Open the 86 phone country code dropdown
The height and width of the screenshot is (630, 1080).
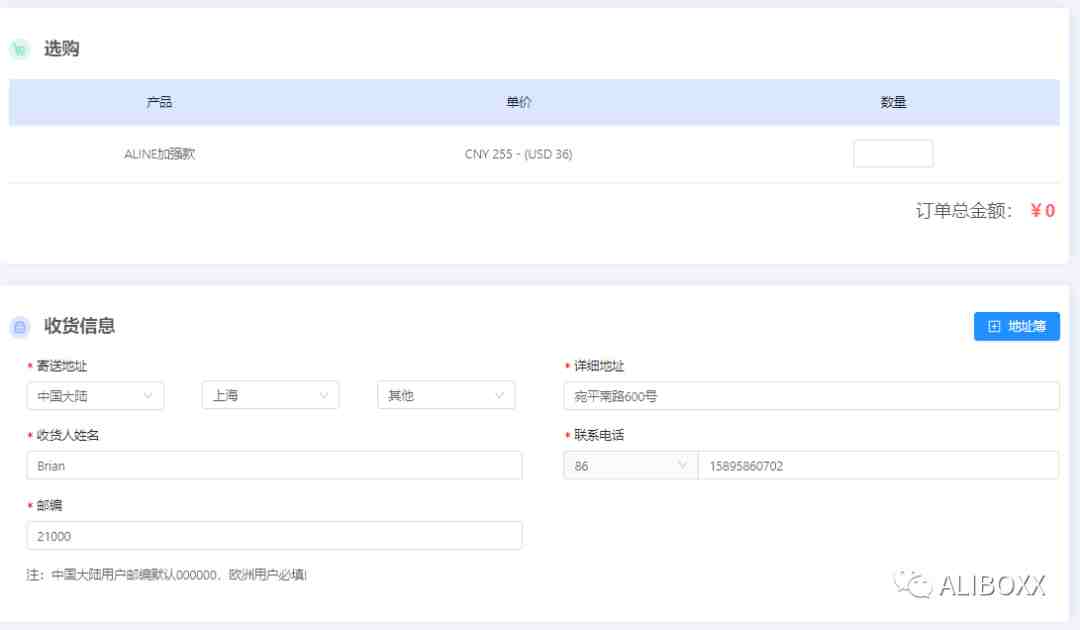pos(631,465)
